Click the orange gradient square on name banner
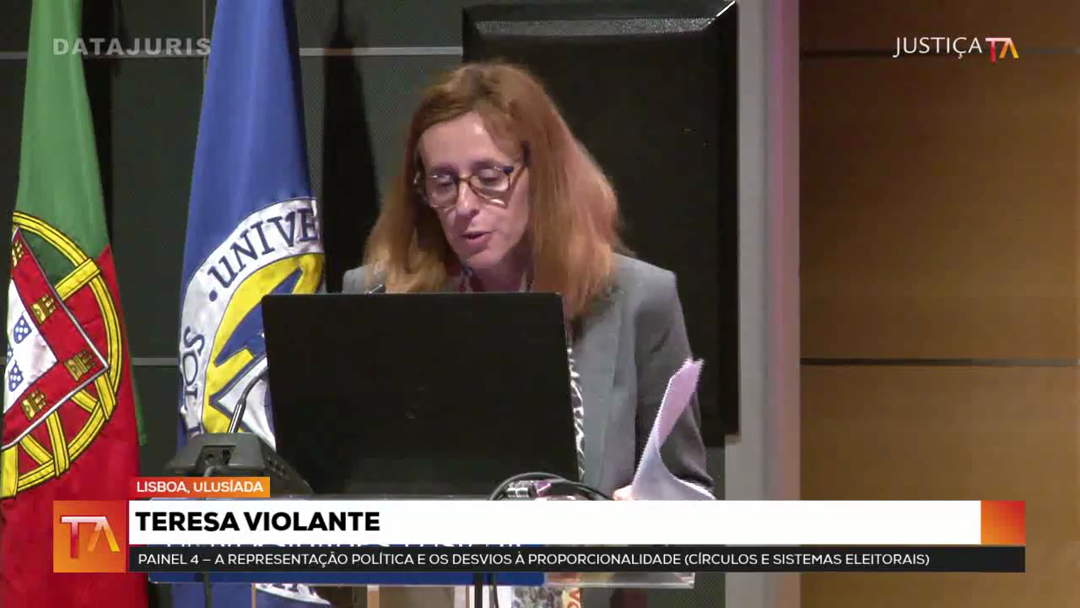Viewport: 1080px width, 608px height. coord(1003,522)
